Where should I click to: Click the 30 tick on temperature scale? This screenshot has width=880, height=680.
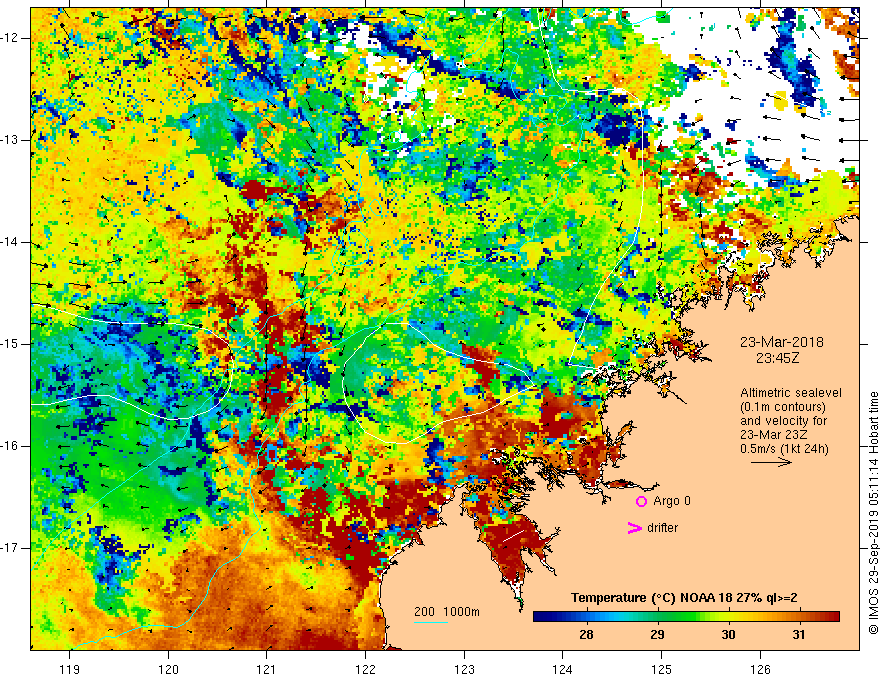(x=728, y=635)
